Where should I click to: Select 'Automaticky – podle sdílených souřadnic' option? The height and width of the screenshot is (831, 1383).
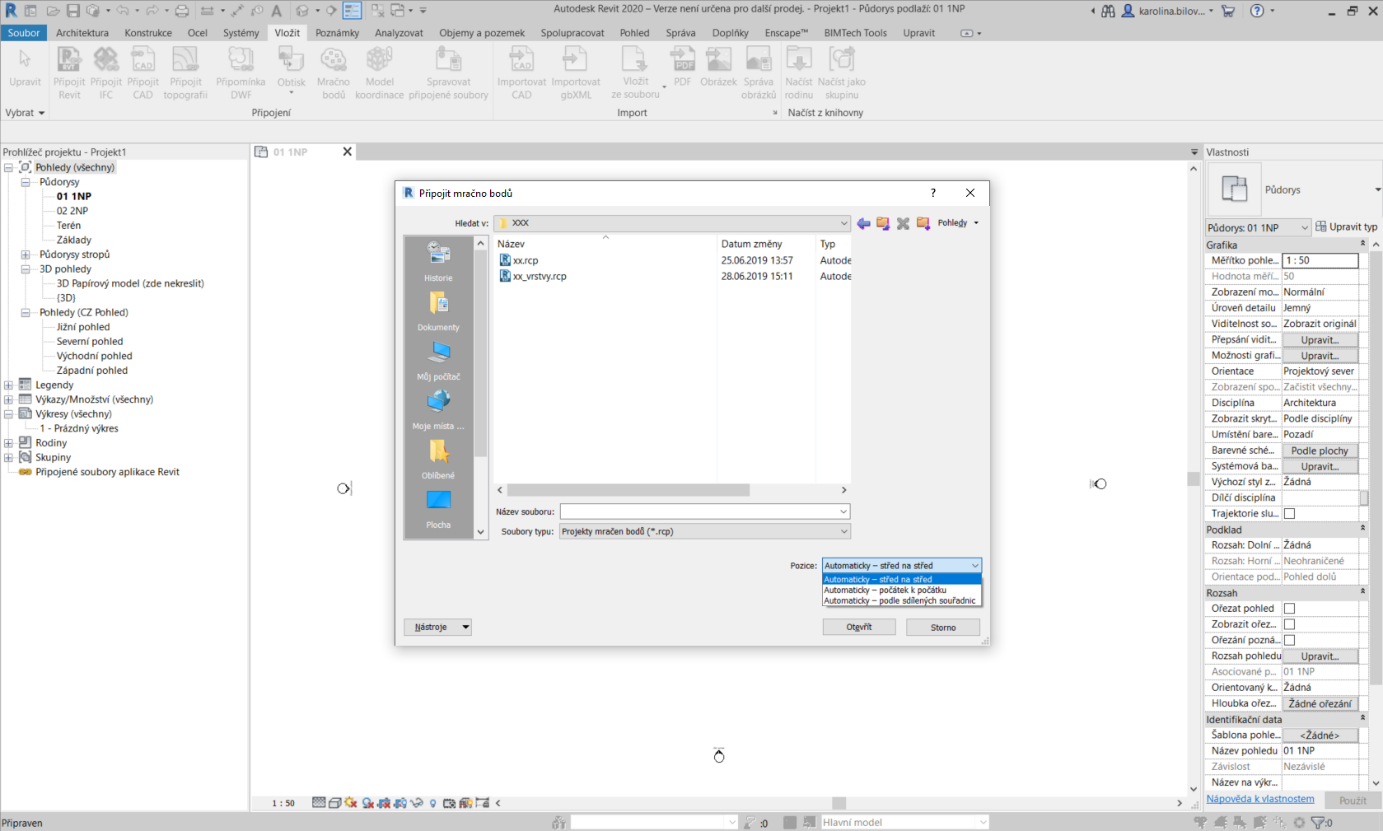click(901, 601)
